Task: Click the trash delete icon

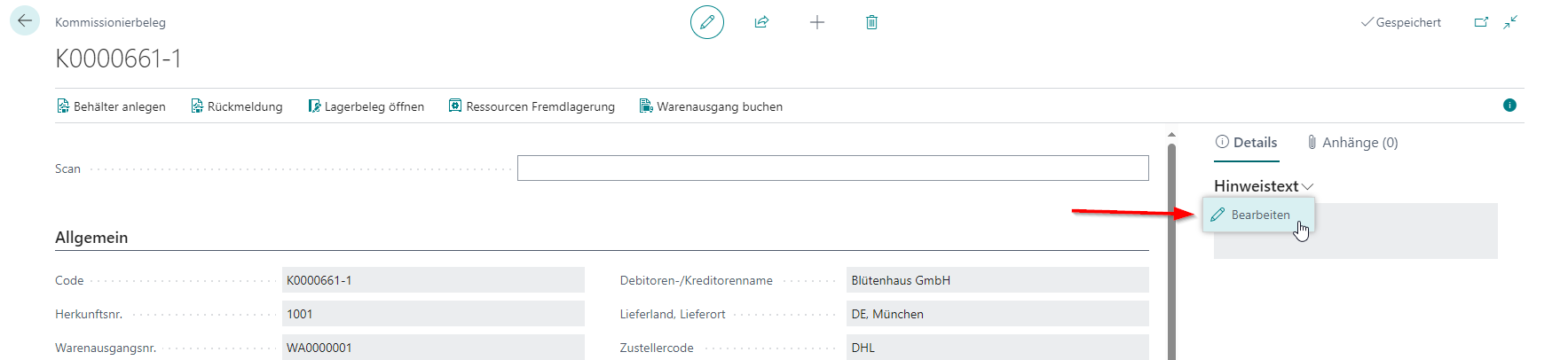Action: [x=871, y=22]
